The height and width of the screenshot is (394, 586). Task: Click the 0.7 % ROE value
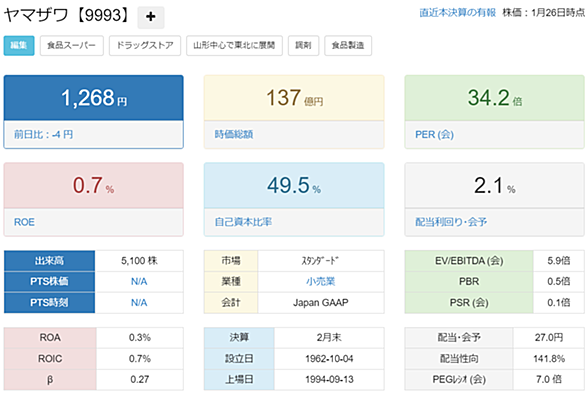93,186
